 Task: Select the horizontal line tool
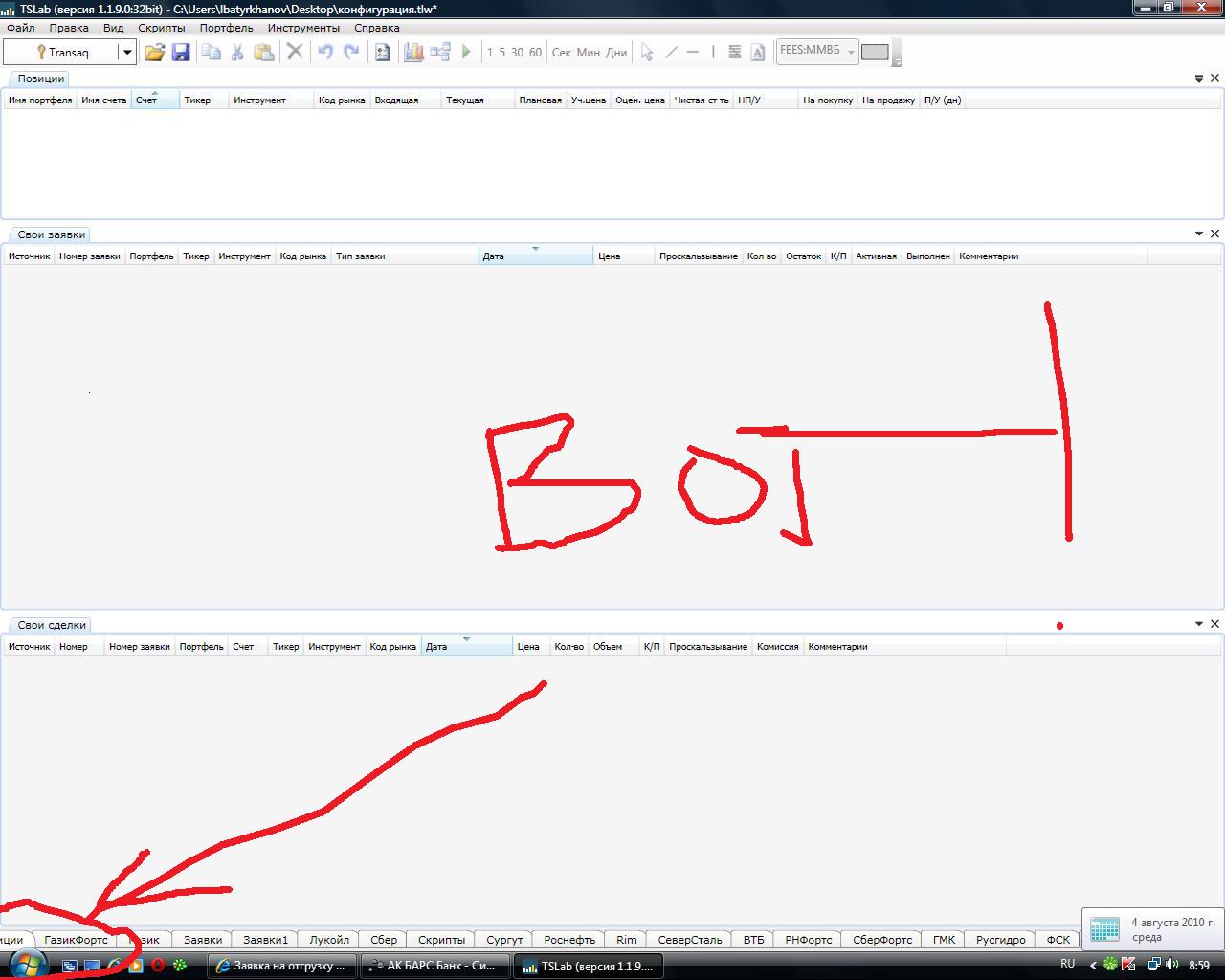point(693,52)
